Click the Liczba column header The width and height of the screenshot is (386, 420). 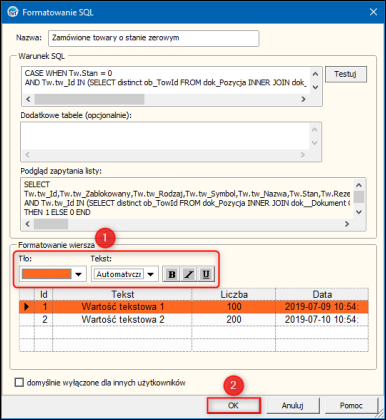point(234,294)
